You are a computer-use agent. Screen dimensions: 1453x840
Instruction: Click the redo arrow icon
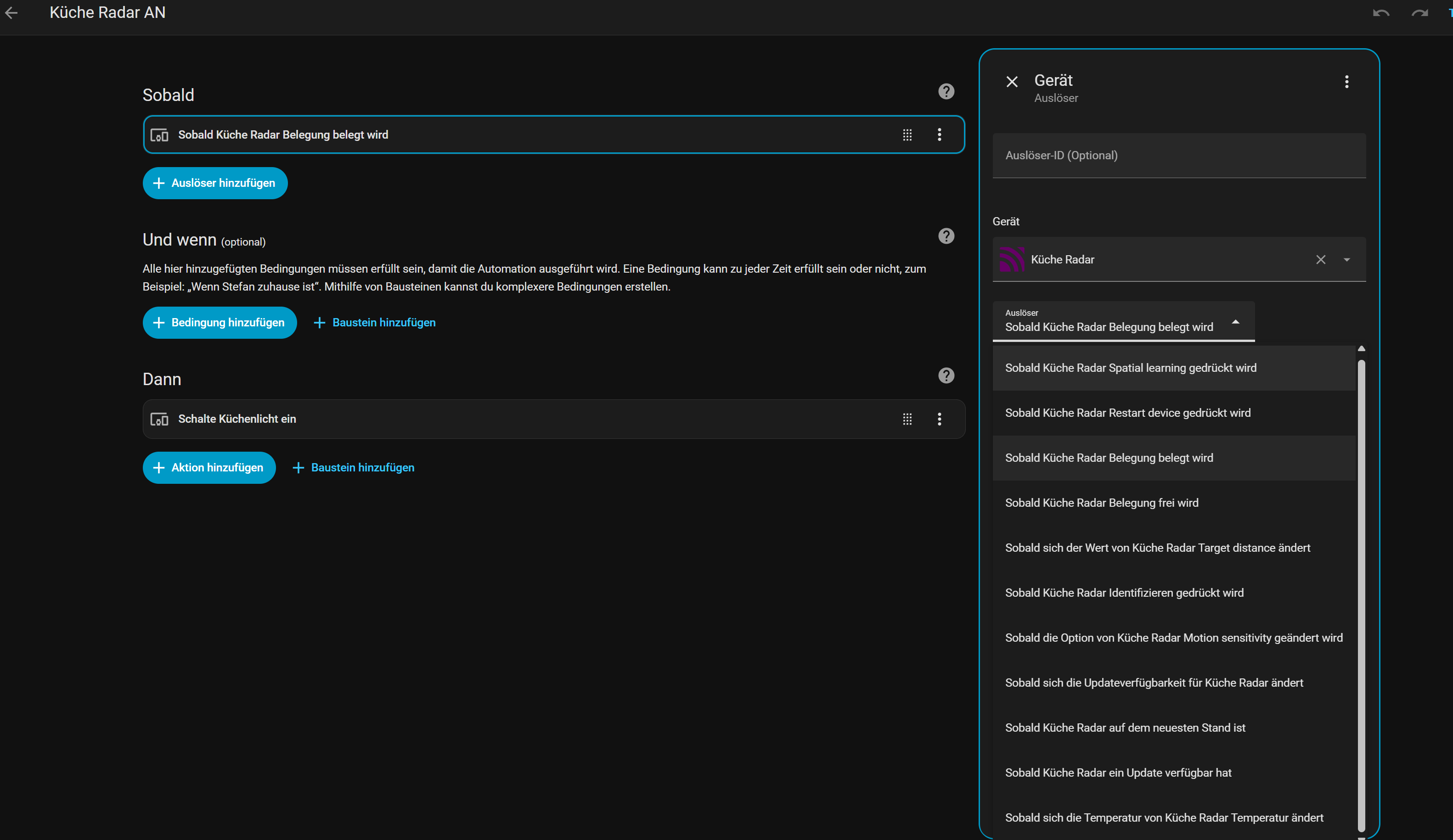[1419, 13]
